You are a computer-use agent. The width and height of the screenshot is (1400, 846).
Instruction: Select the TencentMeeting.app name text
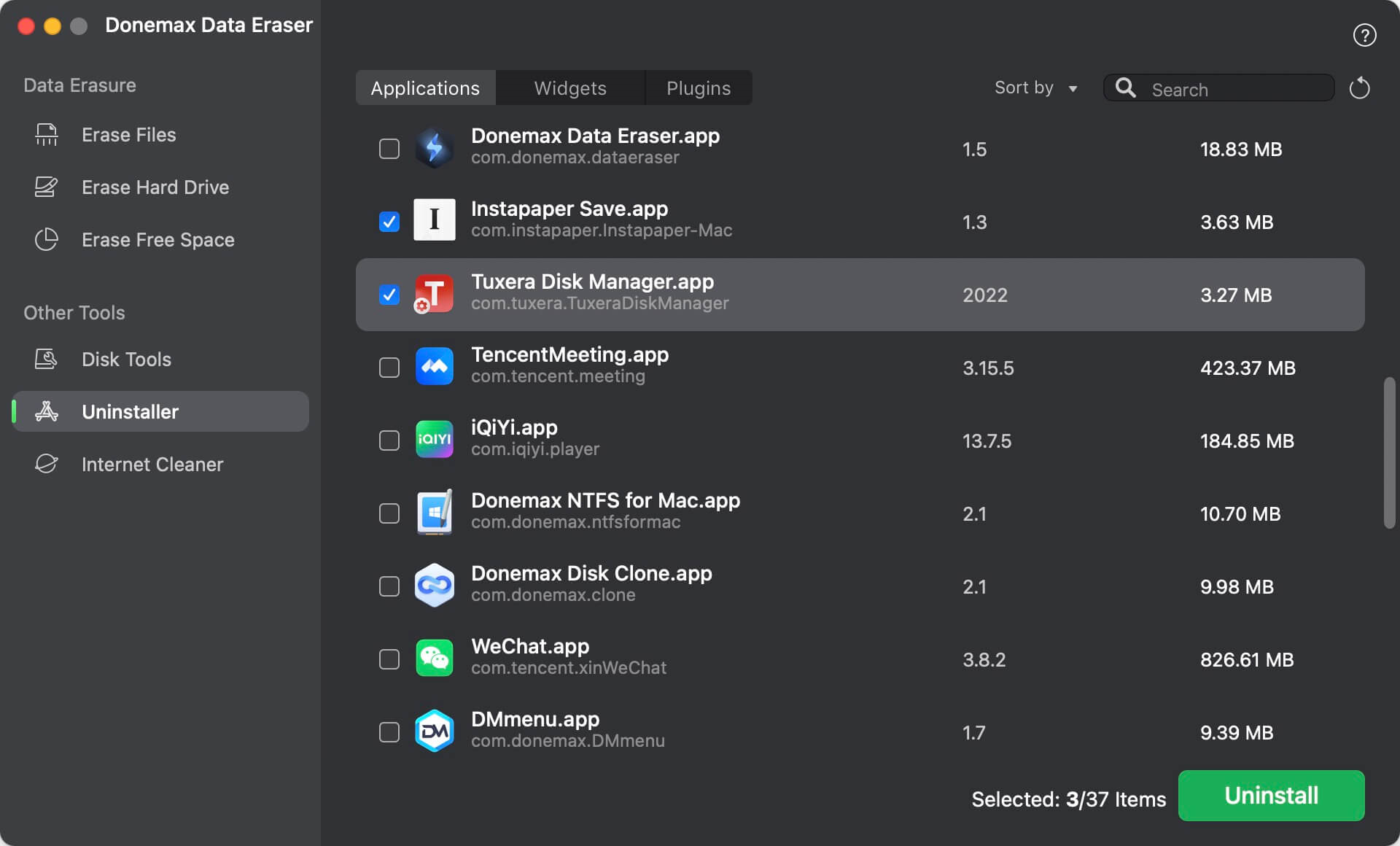(x=569, y=354)
